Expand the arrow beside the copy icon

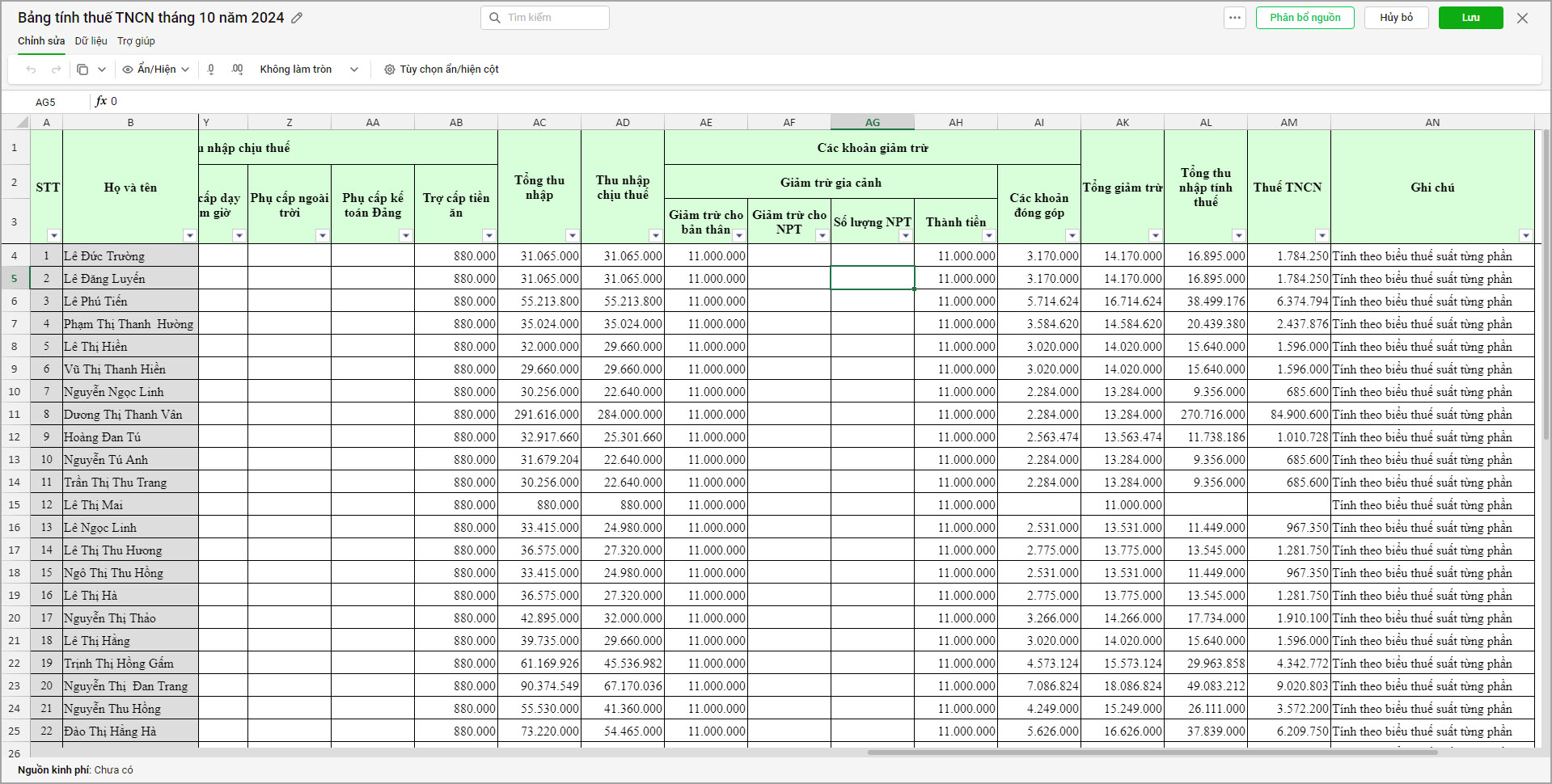click(102, 70)
